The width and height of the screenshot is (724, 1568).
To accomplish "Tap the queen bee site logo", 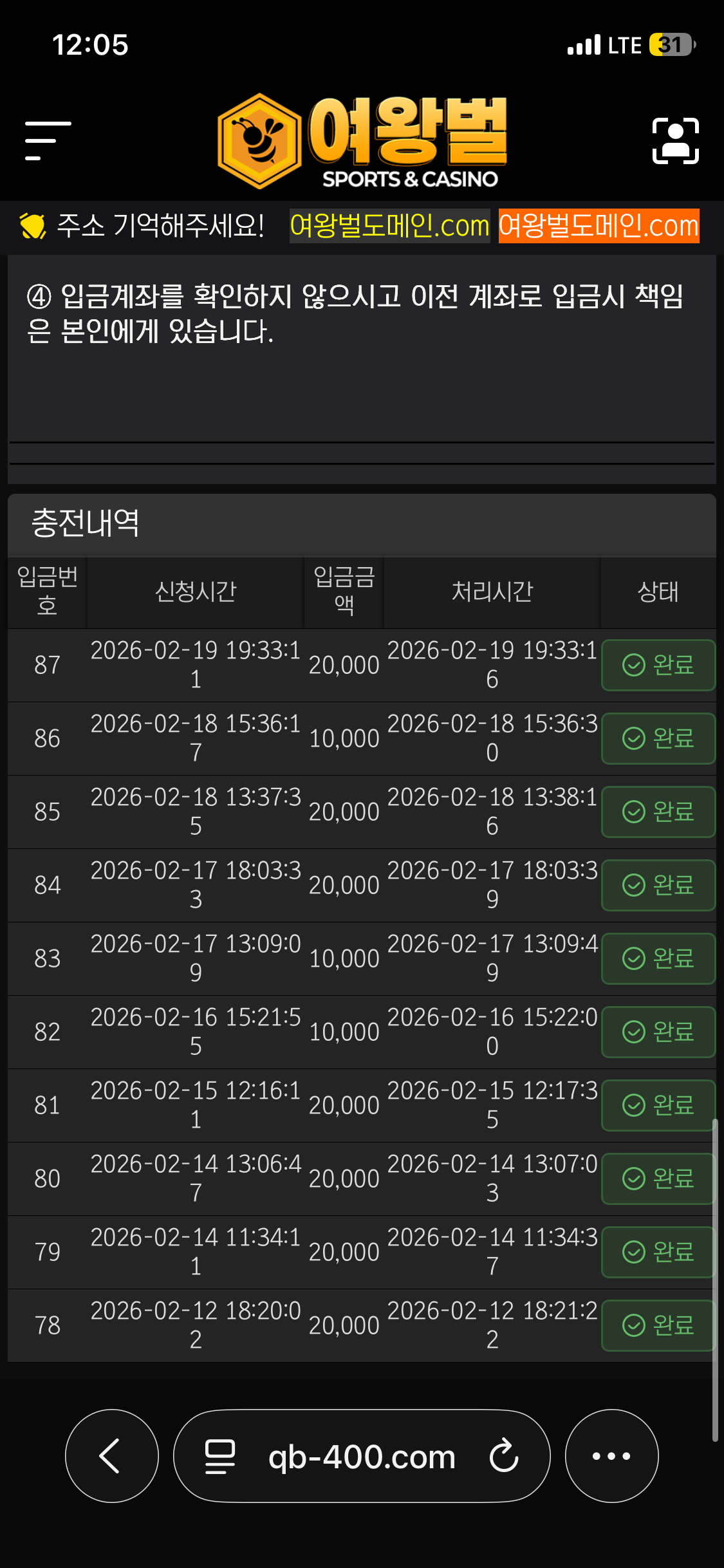I will (x=362, y=141).
